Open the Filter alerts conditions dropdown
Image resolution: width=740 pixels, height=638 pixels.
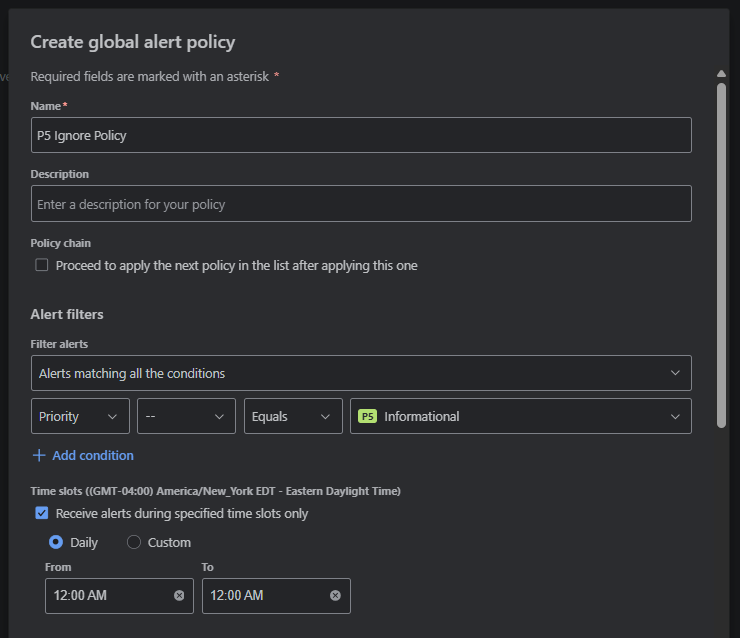click(x=361, y=373)
